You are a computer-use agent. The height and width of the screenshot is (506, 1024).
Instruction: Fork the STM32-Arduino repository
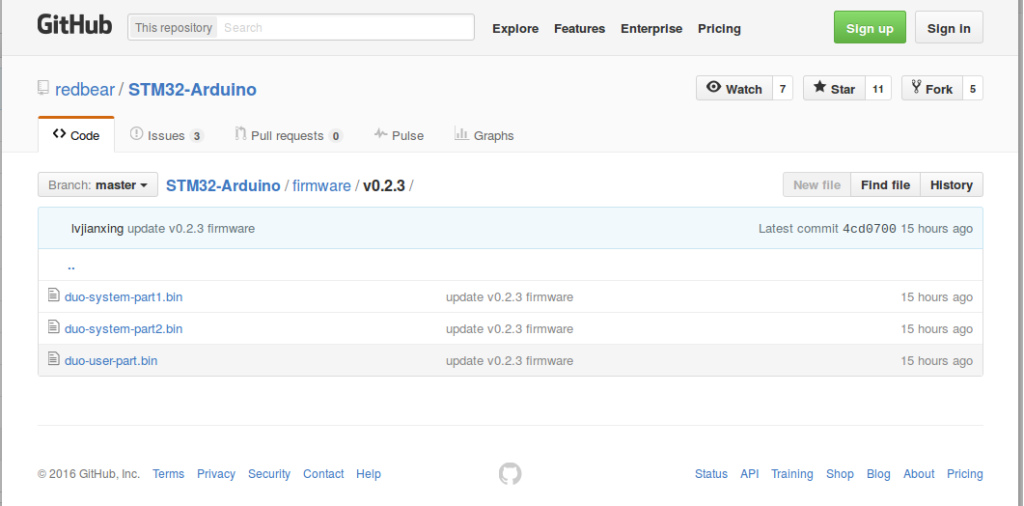click(931, 89)
